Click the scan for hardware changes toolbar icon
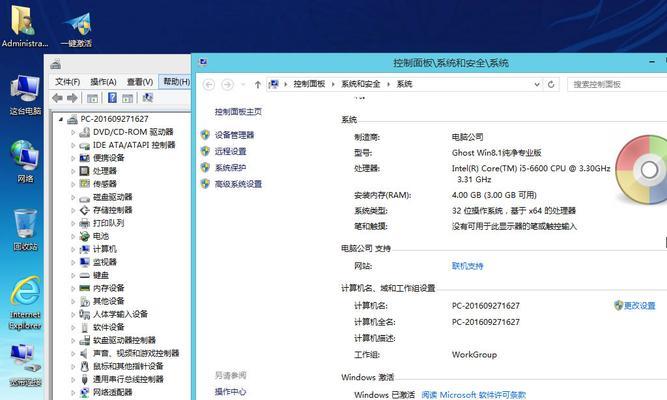The height and width of the screenshot is (400, 667). coord(147,98)
